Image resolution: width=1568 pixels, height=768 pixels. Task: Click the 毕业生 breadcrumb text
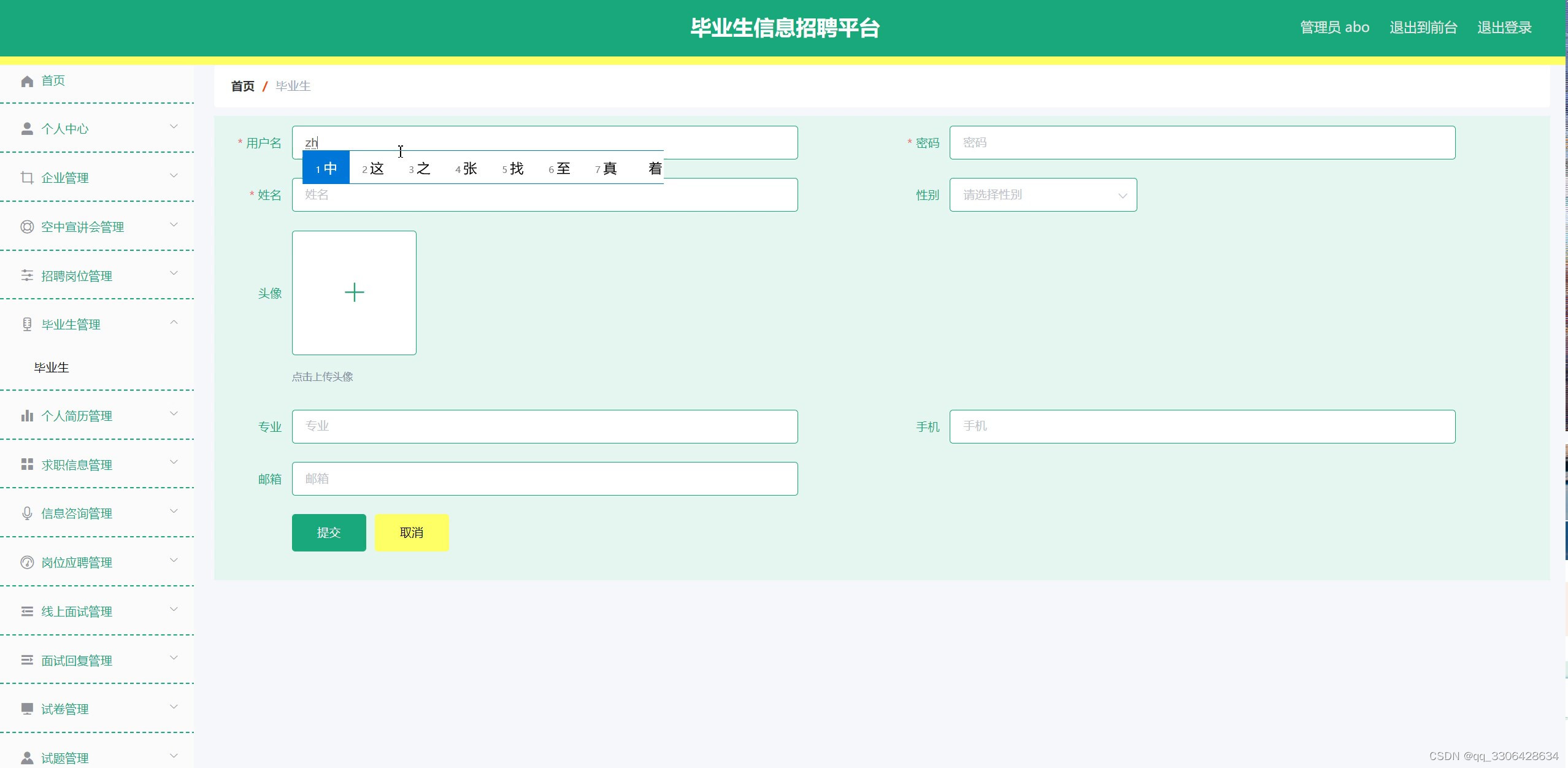[293, 86]
